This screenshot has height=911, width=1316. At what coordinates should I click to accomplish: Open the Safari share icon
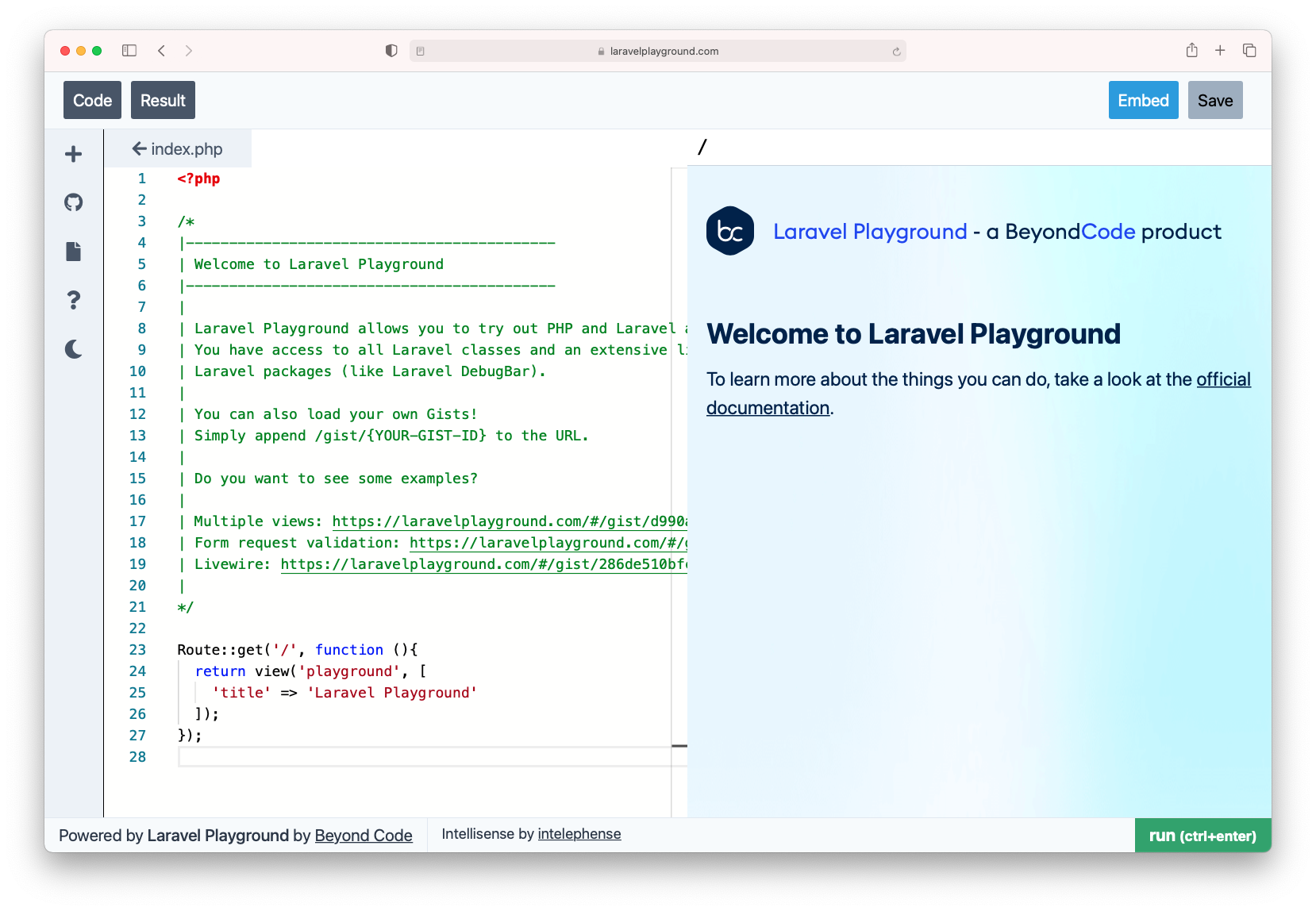click(1192, 50)
